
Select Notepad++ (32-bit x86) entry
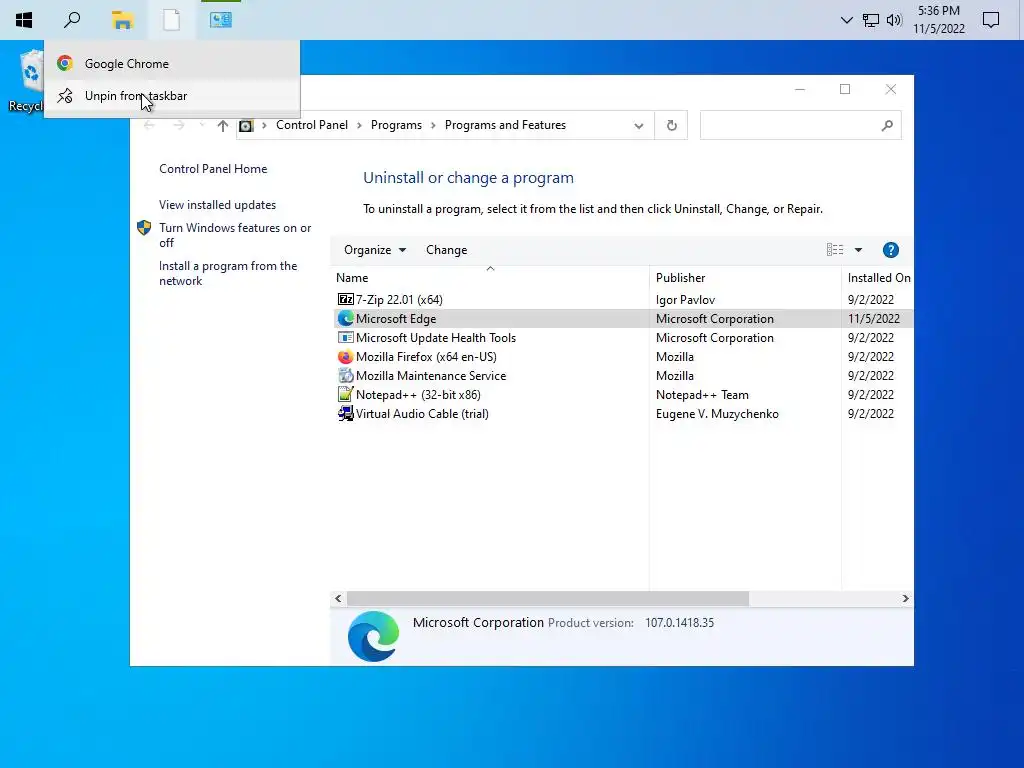[x=623, y=394]
